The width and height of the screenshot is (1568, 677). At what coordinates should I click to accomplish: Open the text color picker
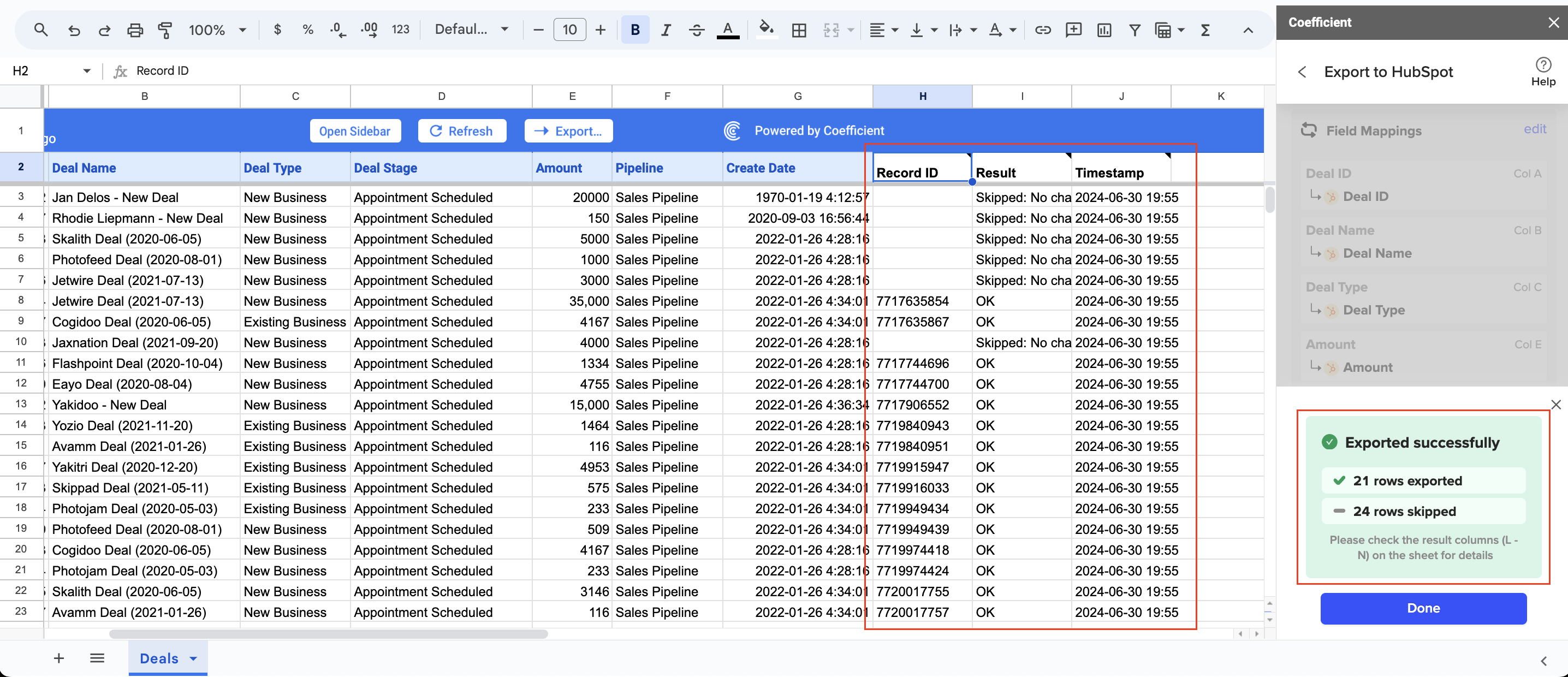click(x=727, y=29)
